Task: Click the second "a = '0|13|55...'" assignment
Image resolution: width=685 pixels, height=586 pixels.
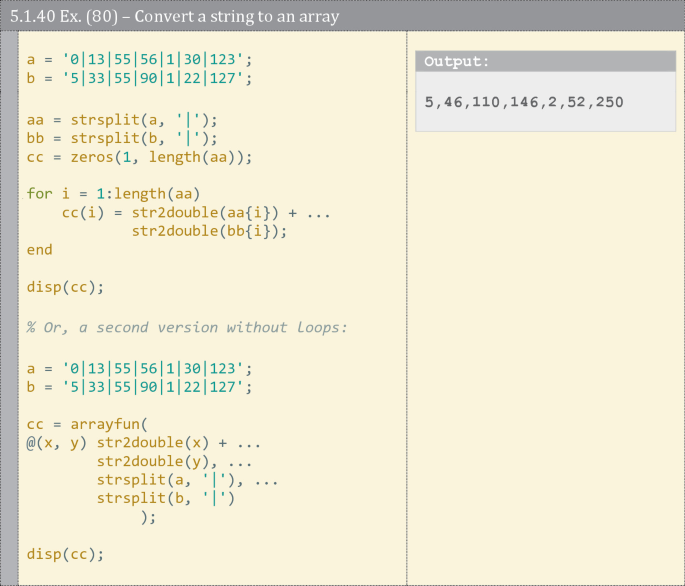Action: pyautogui.click(x=139, y=368)
